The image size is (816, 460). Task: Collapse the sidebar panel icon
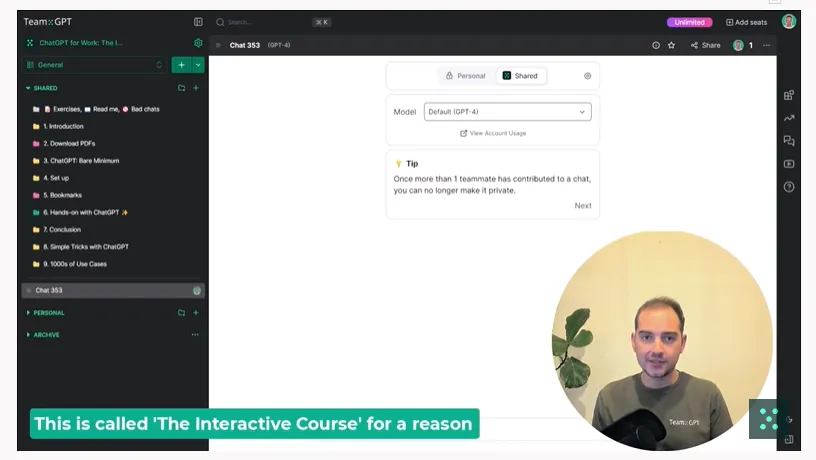click(x=198, y=22)
